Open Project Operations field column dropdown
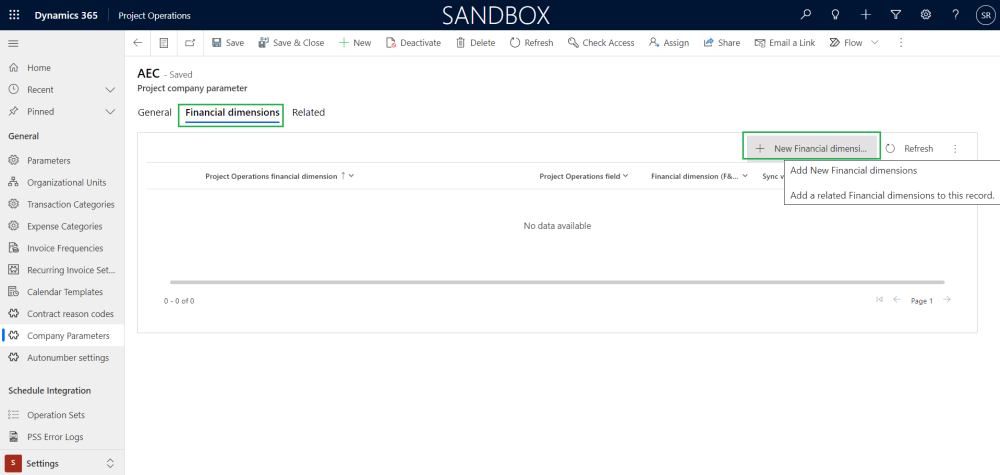 coord(625,176)
